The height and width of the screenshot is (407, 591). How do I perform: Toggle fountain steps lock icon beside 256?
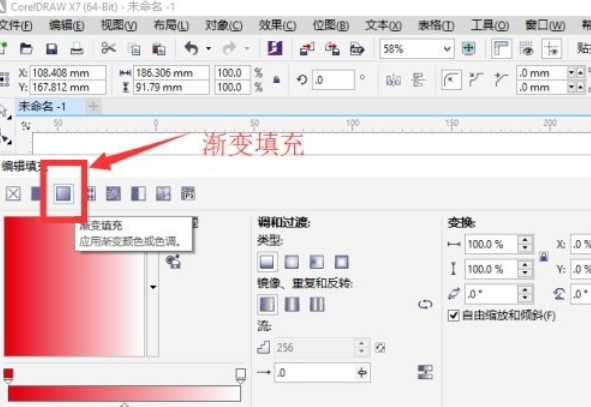click(380, 347)
